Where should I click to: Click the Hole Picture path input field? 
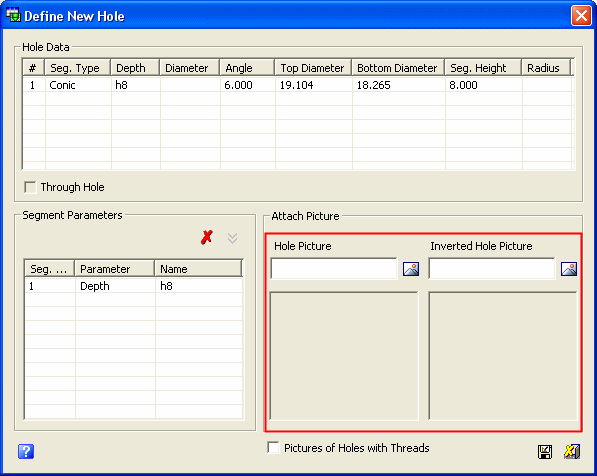[x=334, y=268]
